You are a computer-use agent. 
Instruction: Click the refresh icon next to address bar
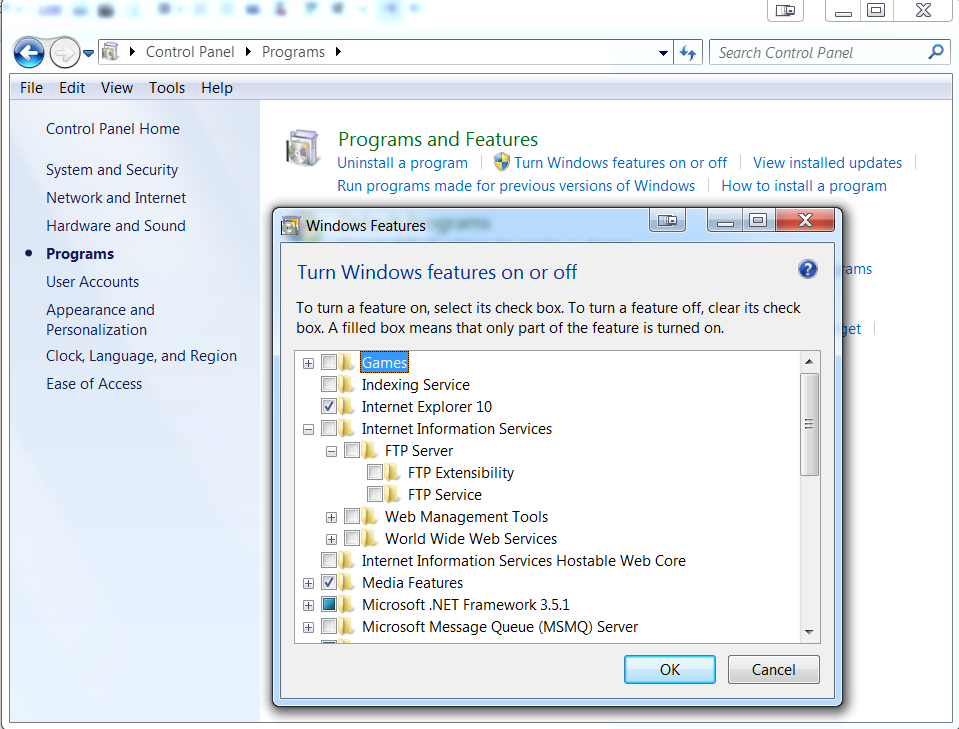688,53
